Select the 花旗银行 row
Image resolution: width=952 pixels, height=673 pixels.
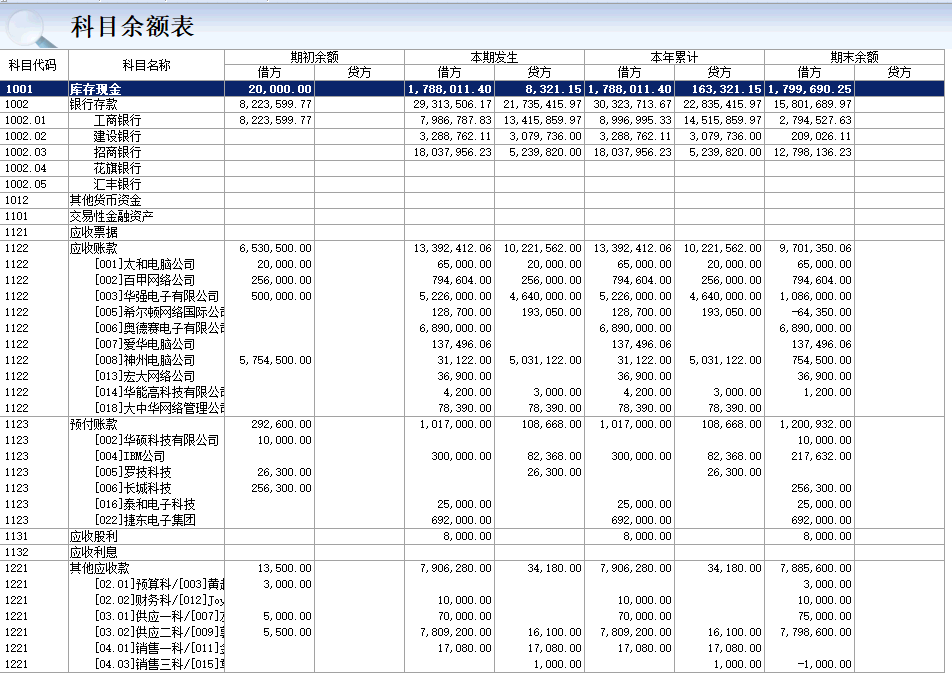472,168
